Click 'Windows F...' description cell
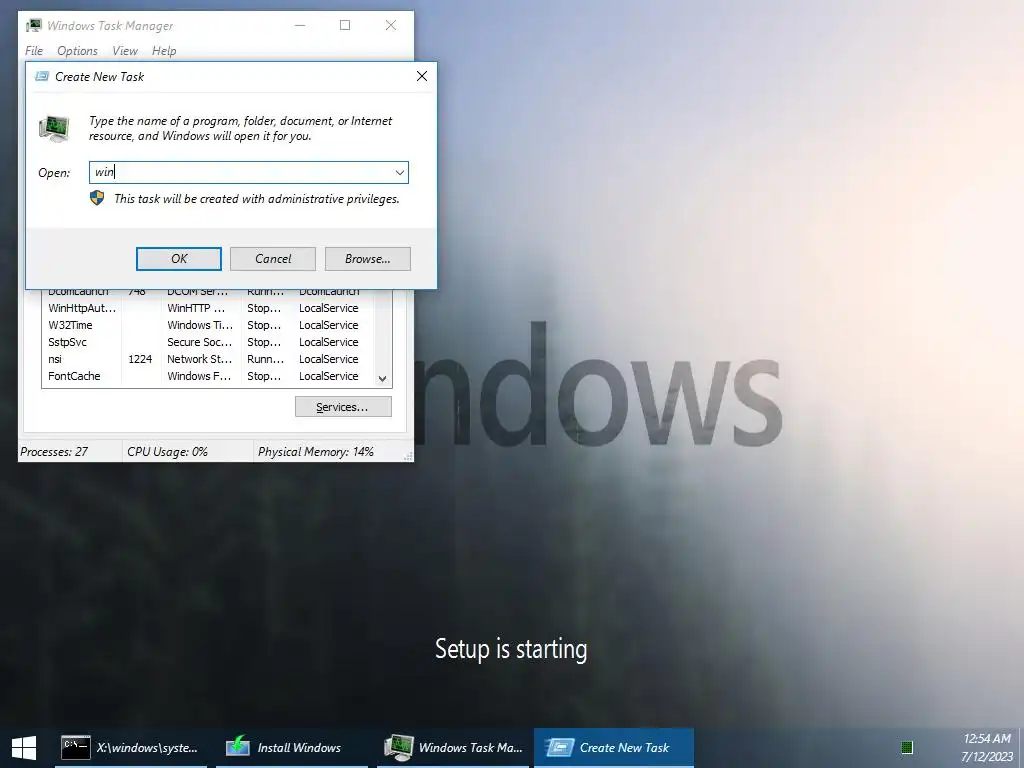1024x768 pixels. coord(199,376)
